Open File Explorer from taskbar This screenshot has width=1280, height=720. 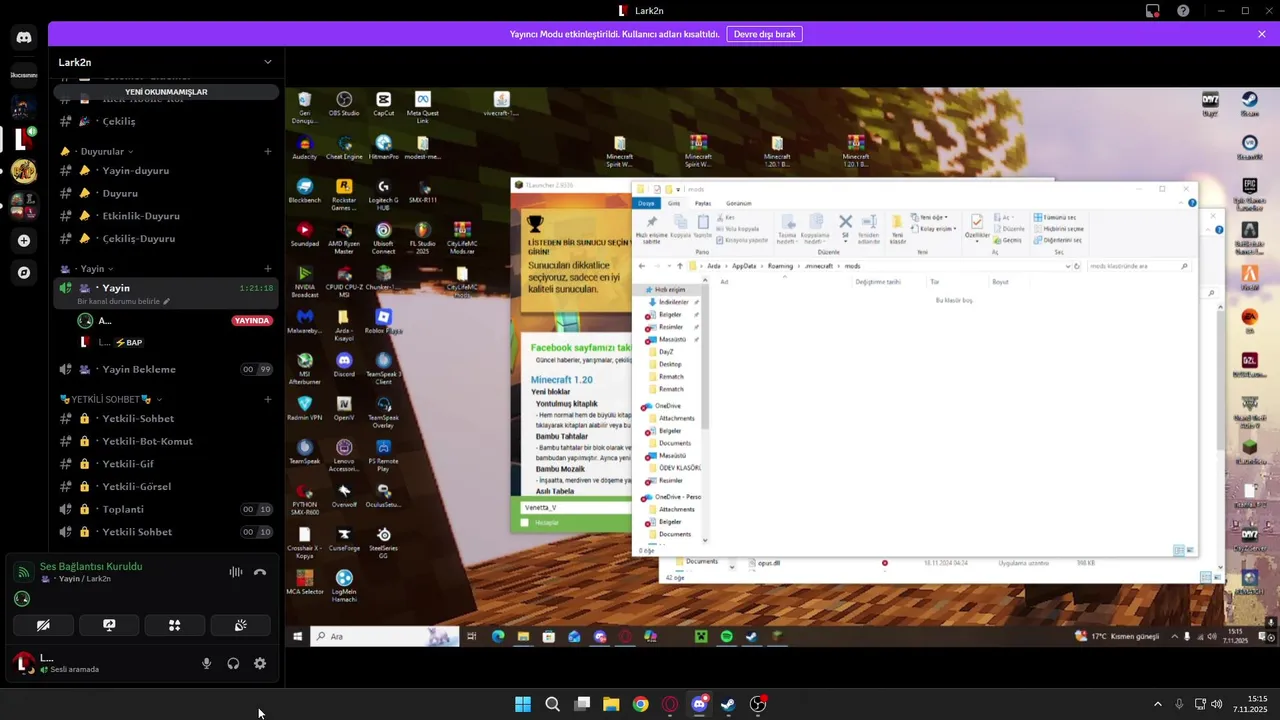(611, 704)
